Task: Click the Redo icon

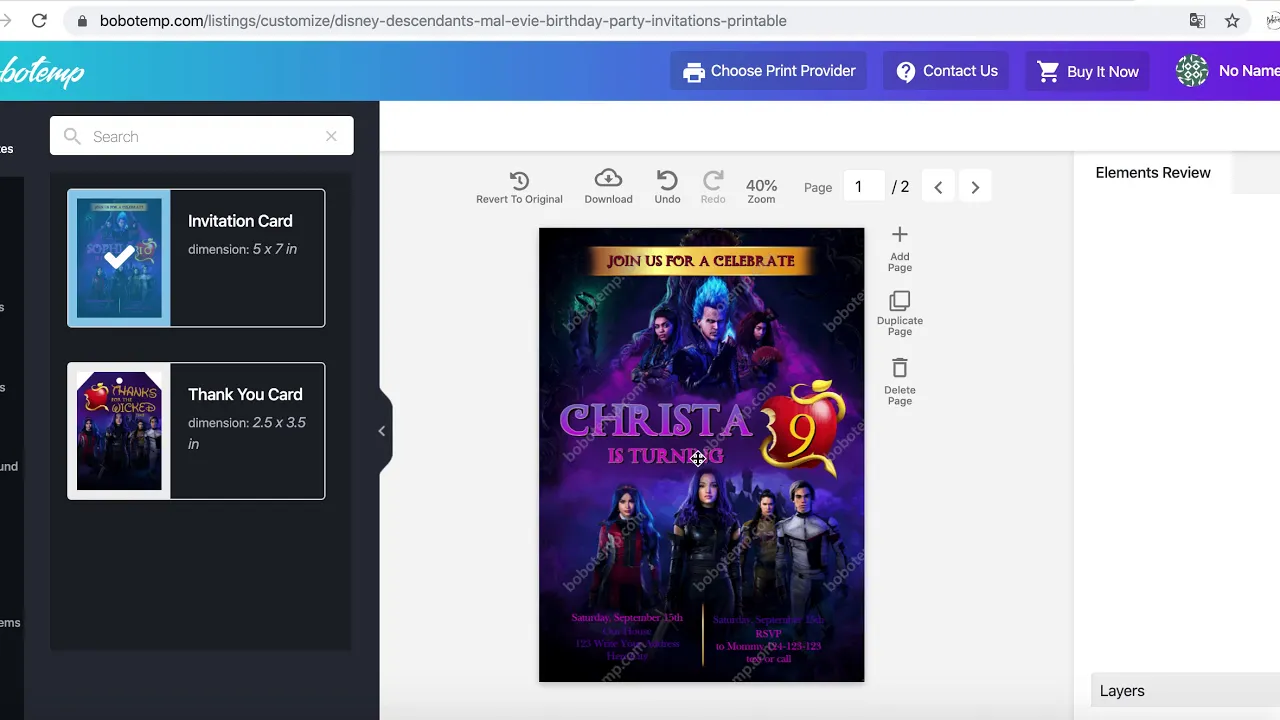Action: pos(713,180)
